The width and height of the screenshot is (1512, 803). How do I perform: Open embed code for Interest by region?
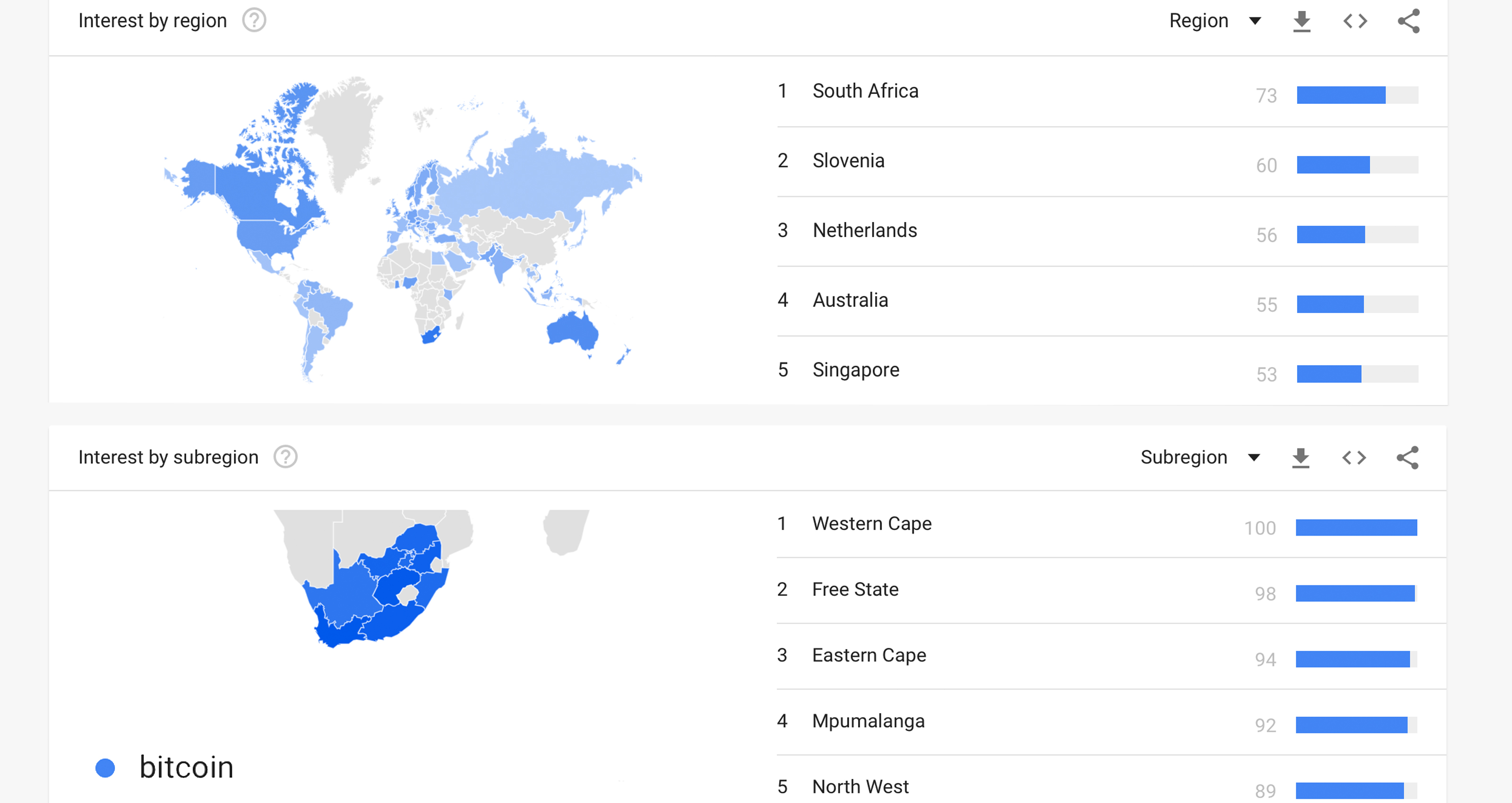1355,21
